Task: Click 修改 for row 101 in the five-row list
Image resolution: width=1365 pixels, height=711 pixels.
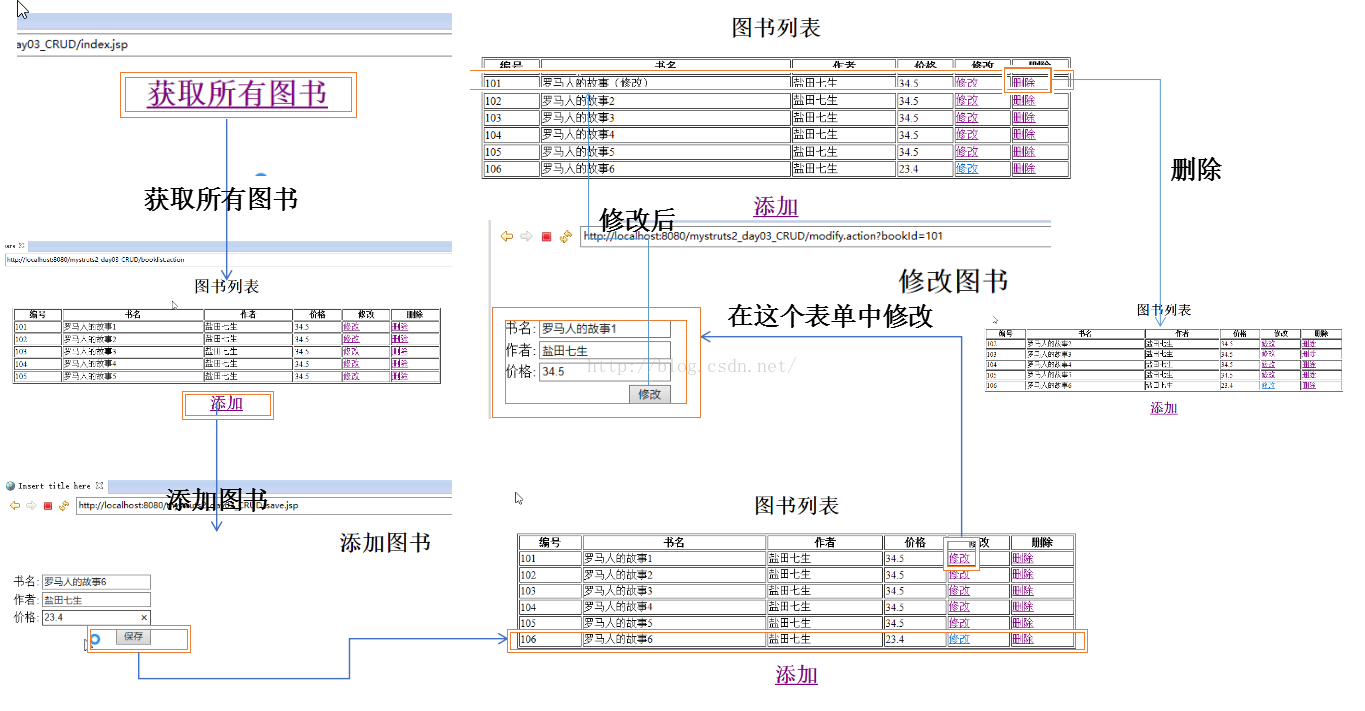Action: tap(351, 326)
